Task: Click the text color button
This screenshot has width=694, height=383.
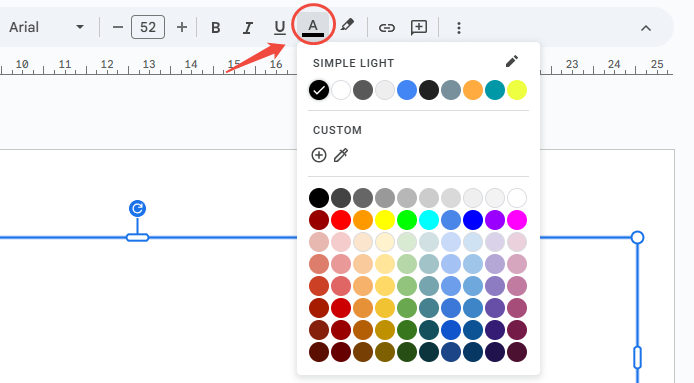Action: pos(313,27)
